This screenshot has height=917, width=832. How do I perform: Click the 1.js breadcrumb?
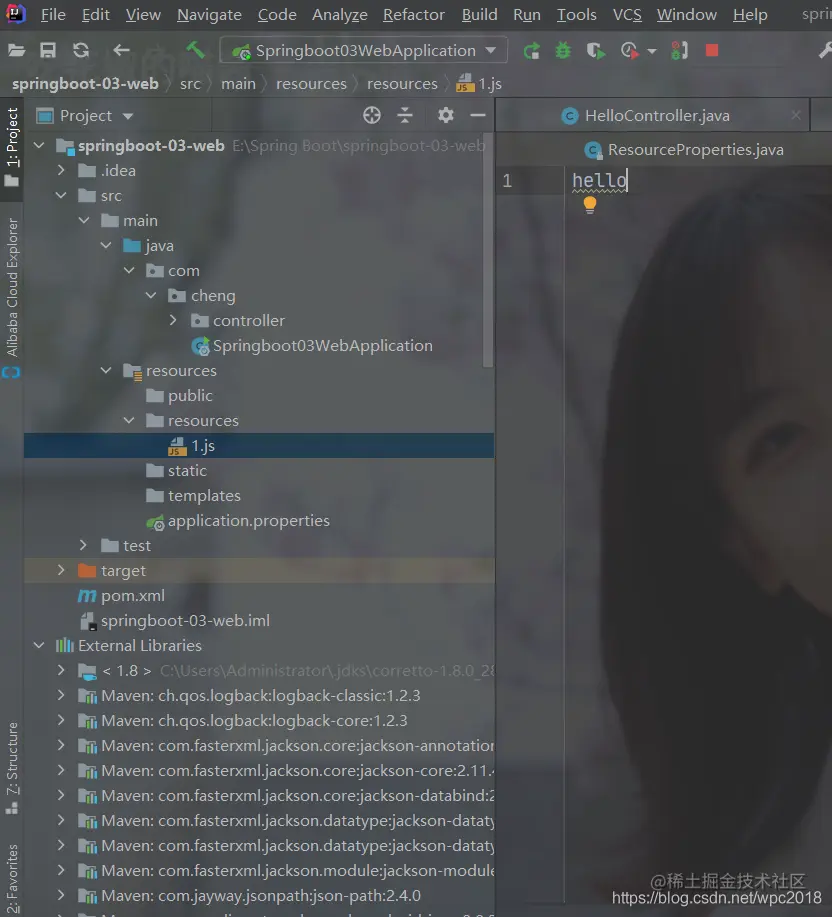pyautogui.click(x=479, y=84)
